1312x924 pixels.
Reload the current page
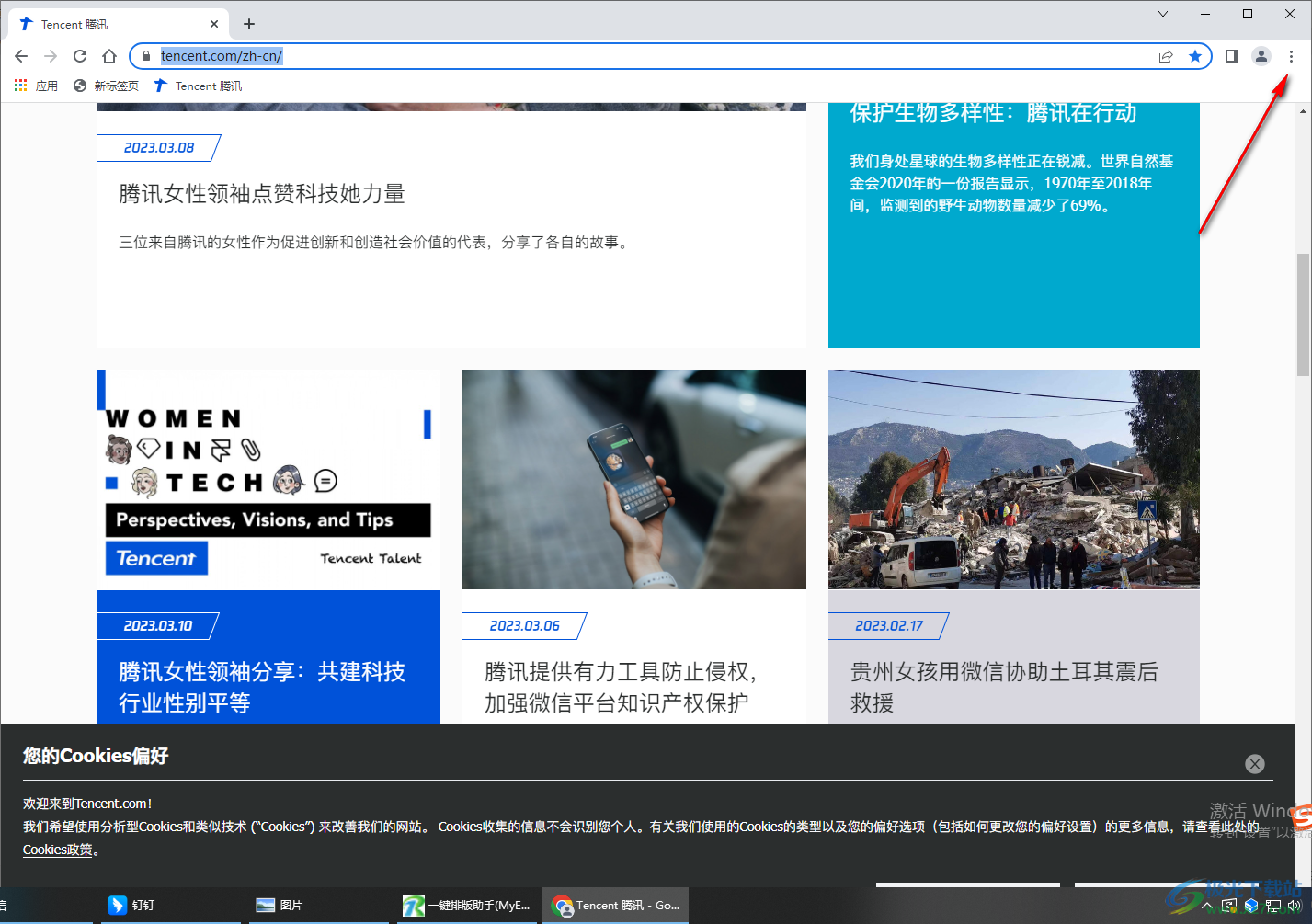[x=80, y=56]
